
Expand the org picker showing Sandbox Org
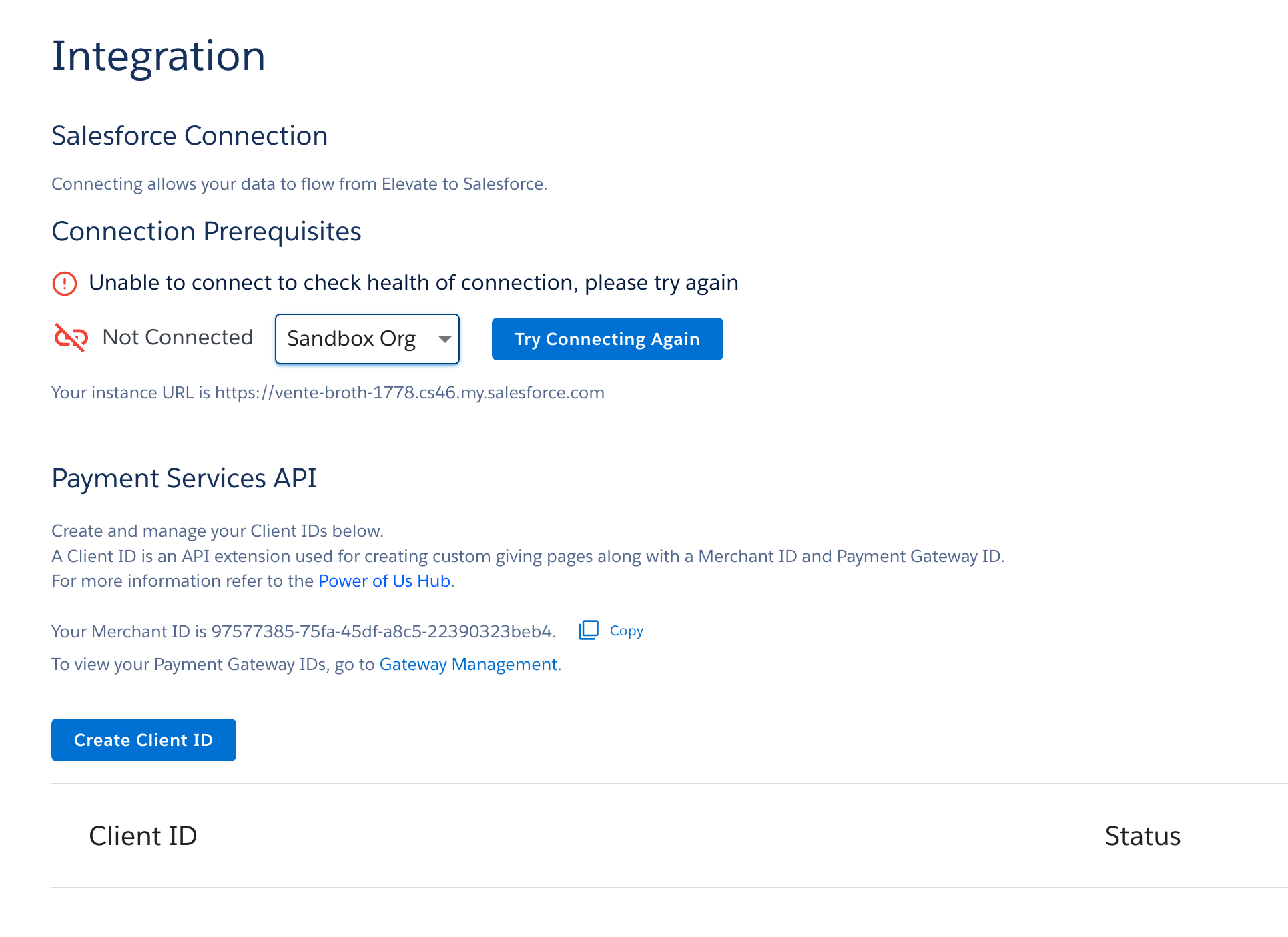click(x=367, y=339)
